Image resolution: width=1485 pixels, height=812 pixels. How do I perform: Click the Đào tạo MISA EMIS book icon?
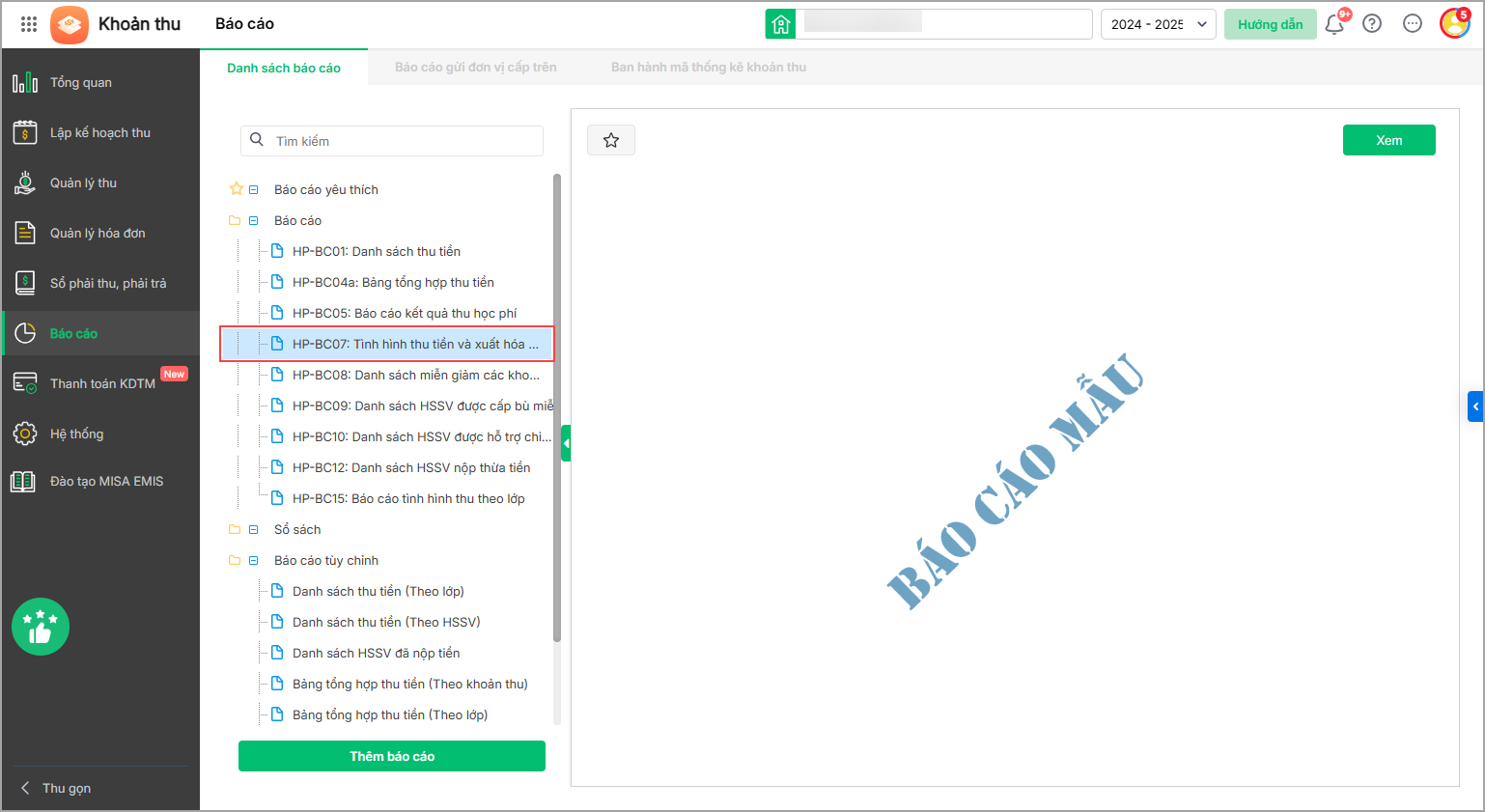[x=23, y=481]
